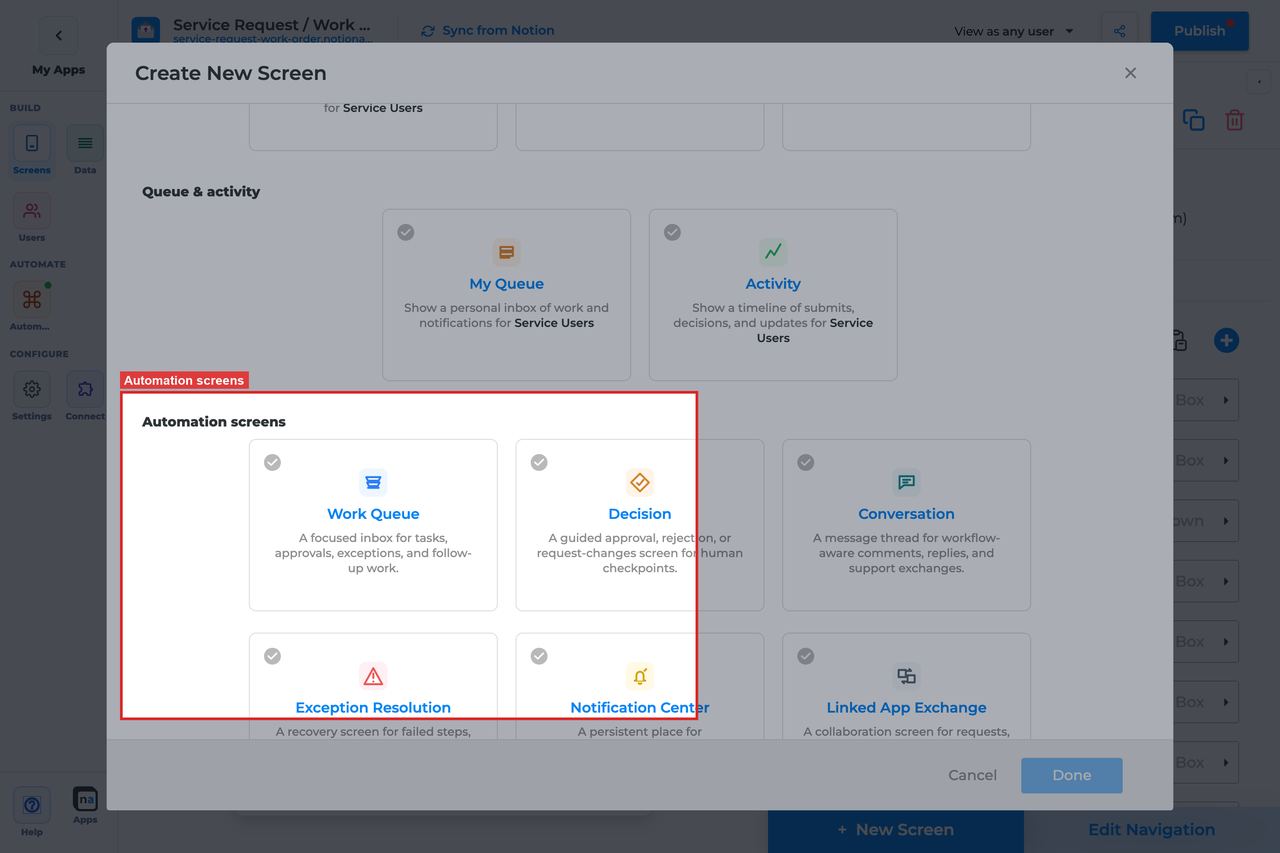
Task: Open Help at the sidebar bottom
Action: pos(32,811)
